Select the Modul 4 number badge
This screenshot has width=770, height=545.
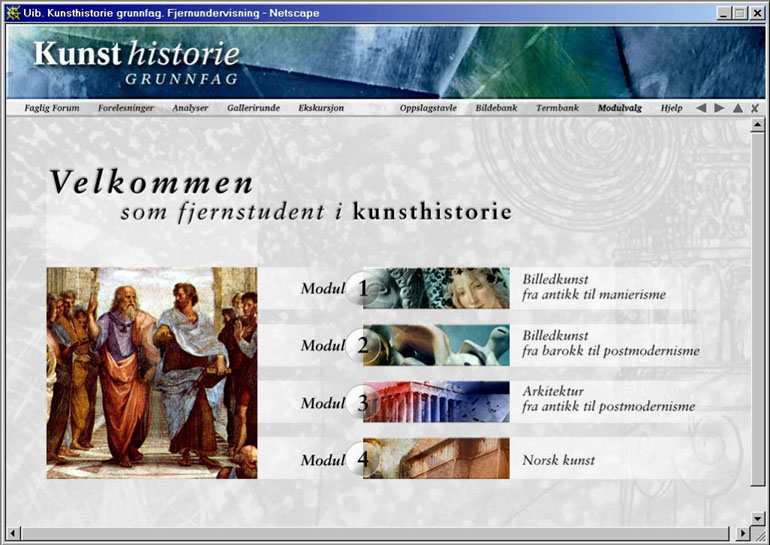[362, 460]
